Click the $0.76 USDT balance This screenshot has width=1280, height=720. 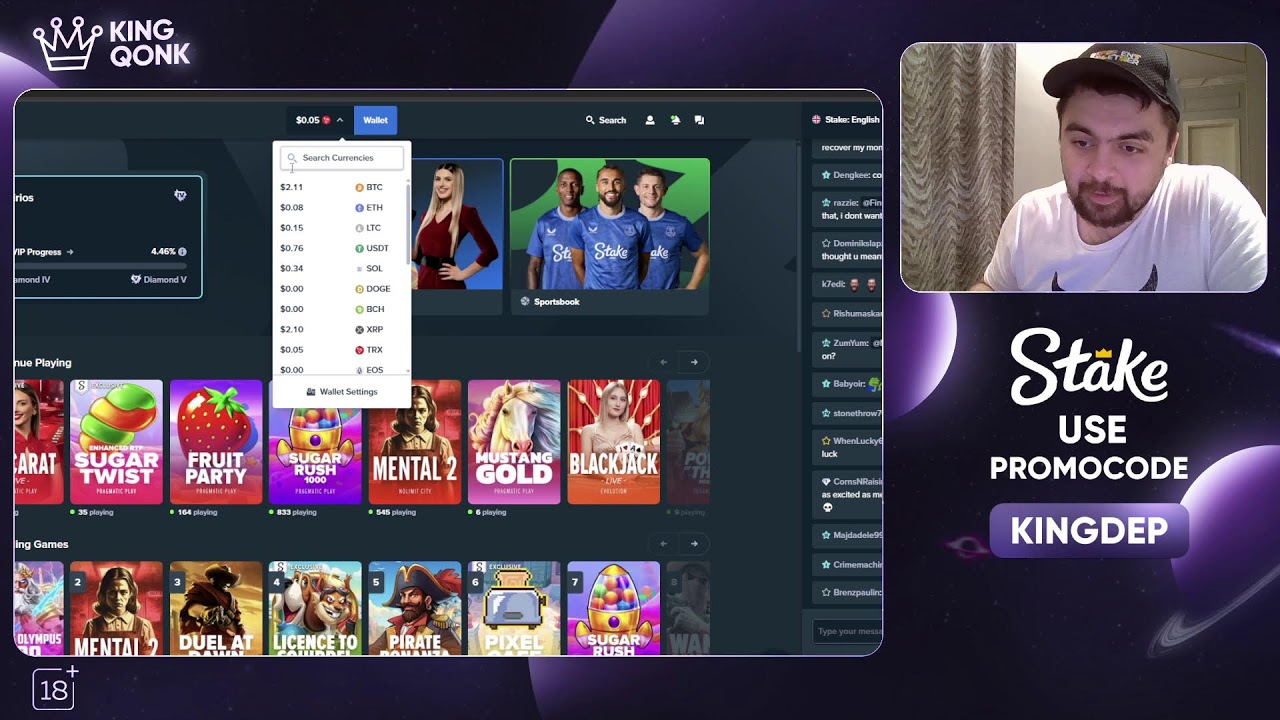point(291,248)
